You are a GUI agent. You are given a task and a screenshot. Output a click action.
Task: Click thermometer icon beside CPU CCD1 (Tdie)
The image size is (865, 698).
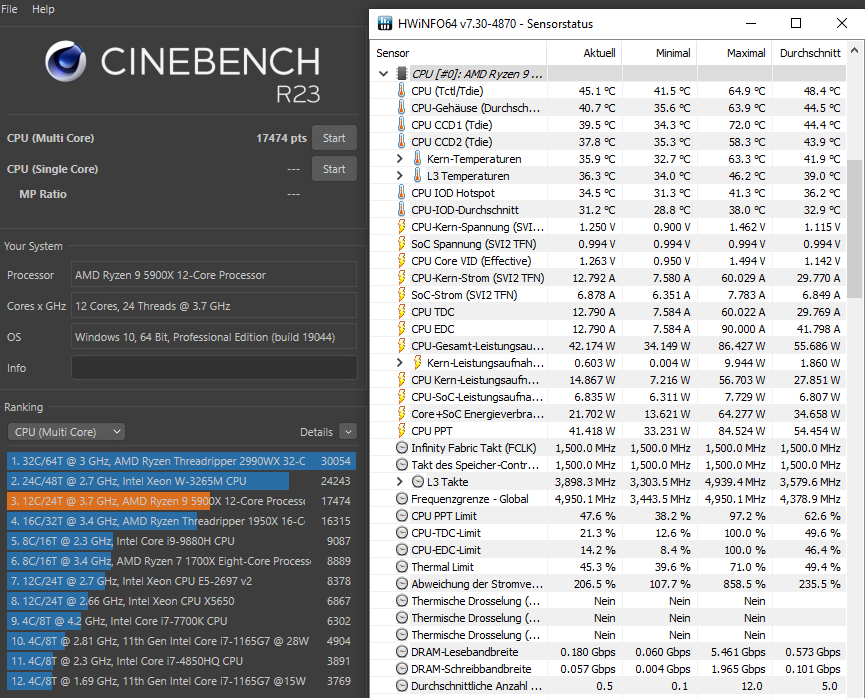coord(402,125)
